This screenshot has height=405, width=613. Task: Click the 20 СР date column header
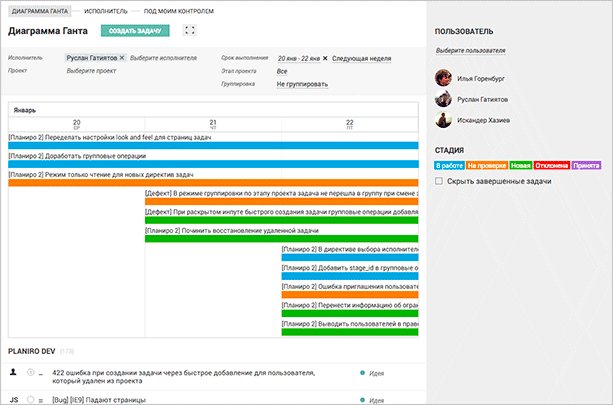point(77,124)
